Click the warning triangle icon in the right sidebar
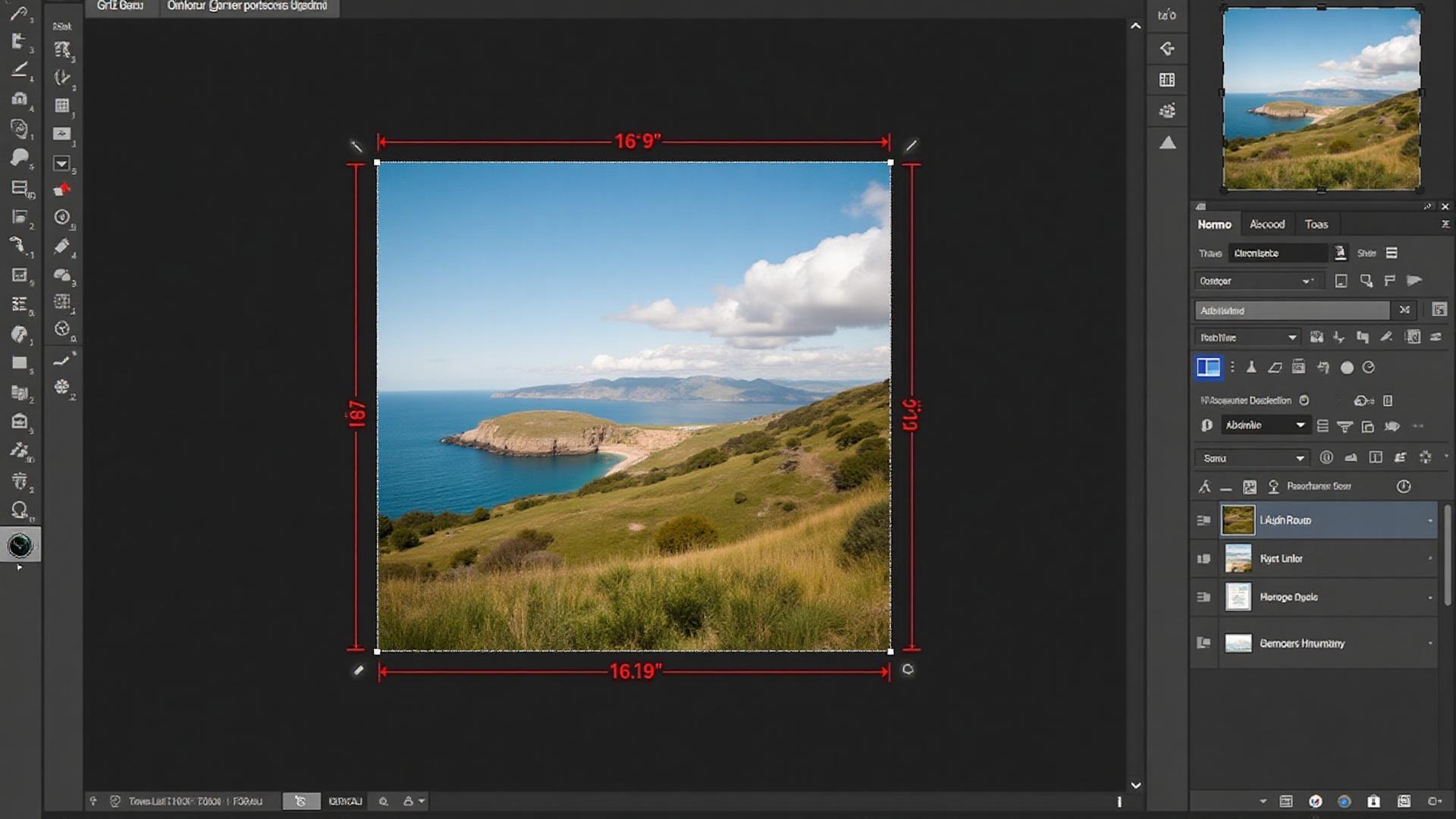This screenshot has width=1456, height=819. click(1168, 141)
